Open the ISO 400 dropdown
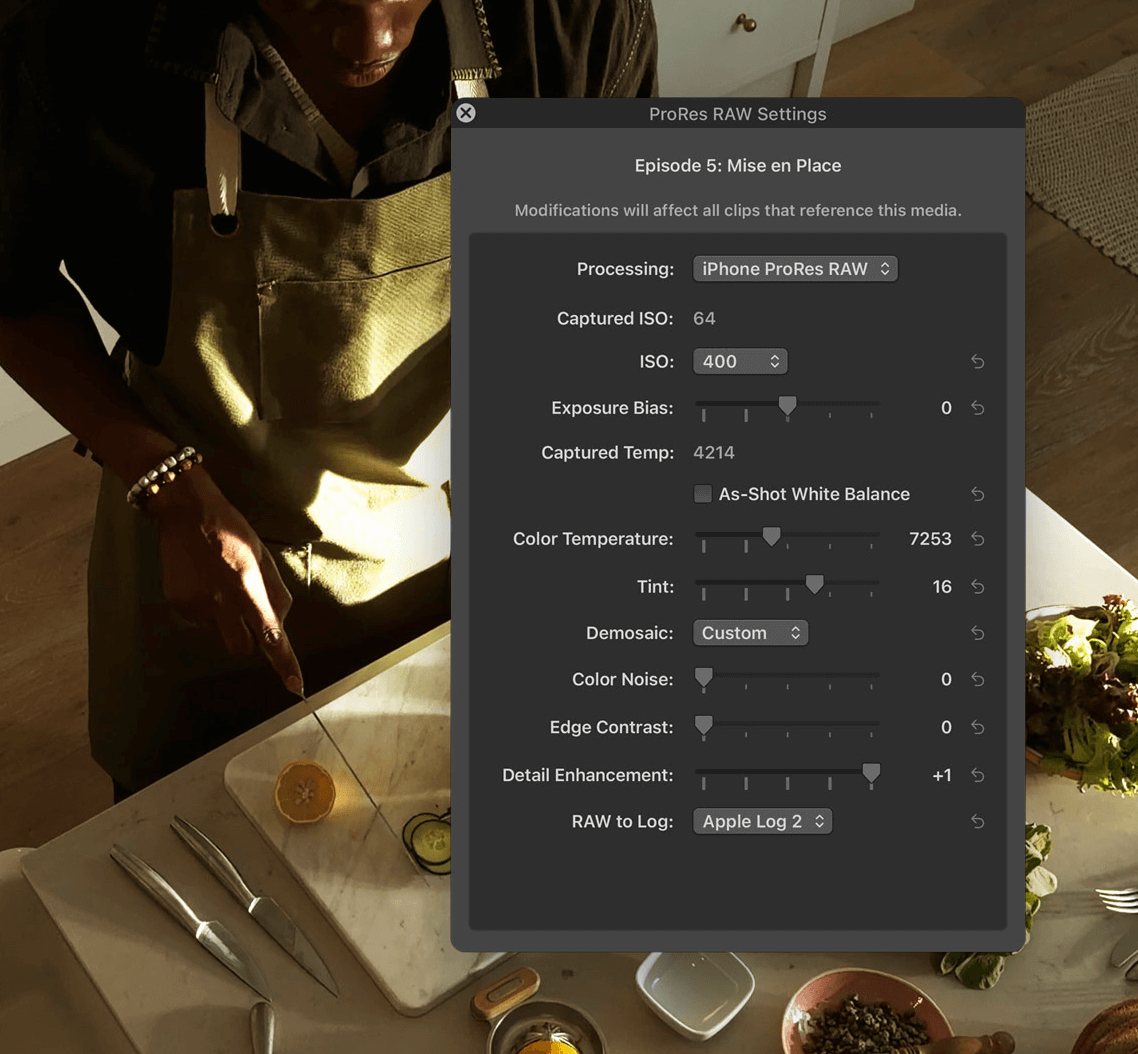This screenshot has height=1054, width=1138. (x=740, y=362)
